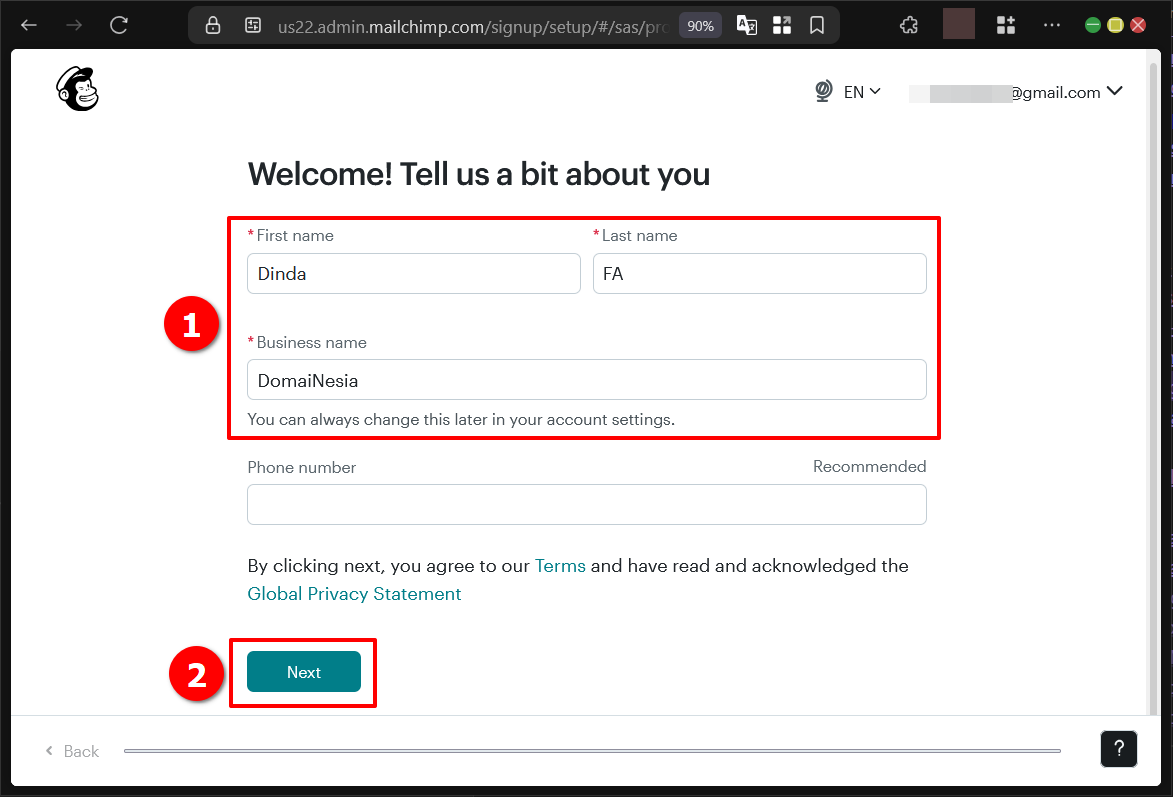Bookmark this page using the bookmark icon

[x=817, y=25]
